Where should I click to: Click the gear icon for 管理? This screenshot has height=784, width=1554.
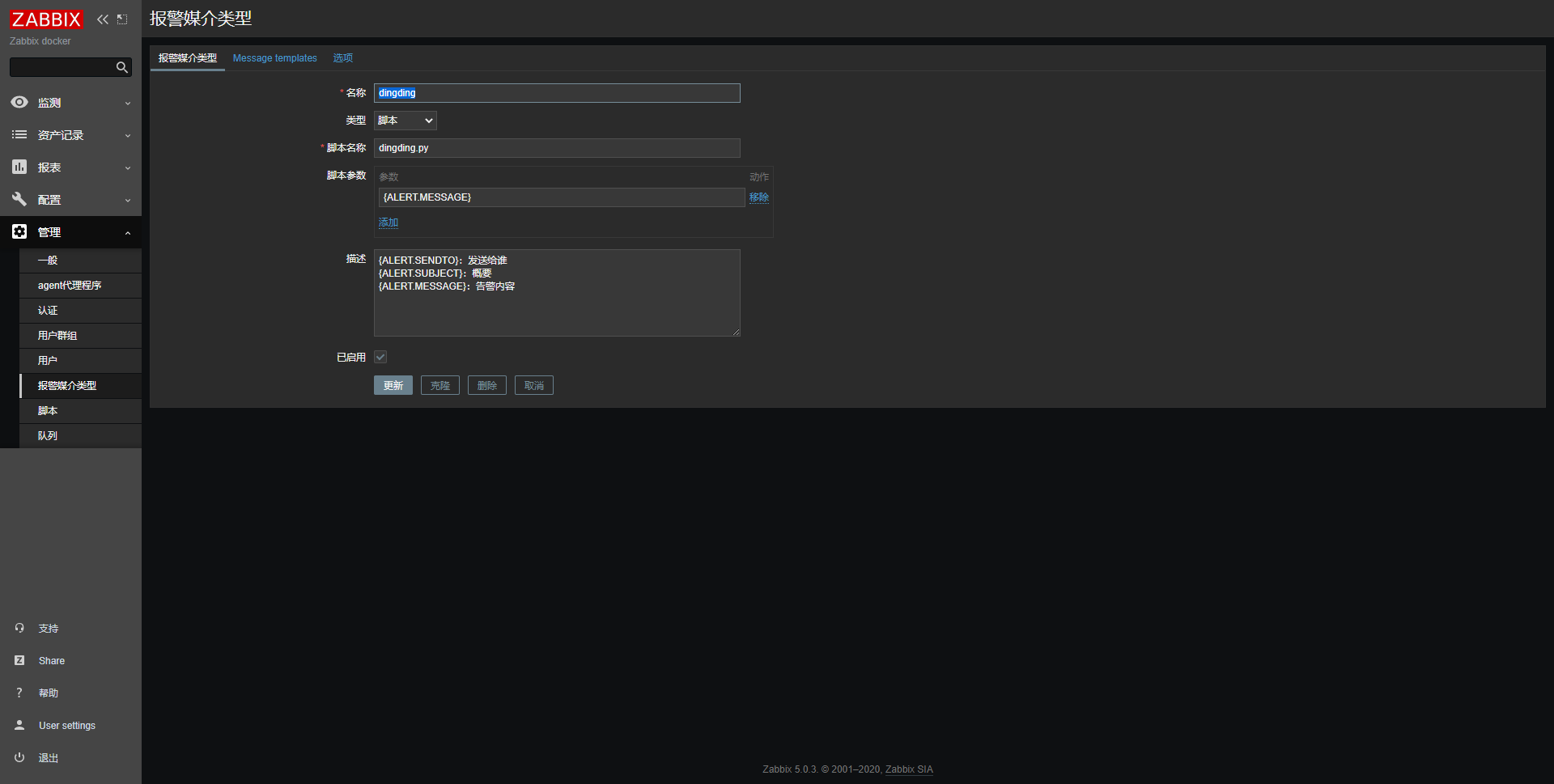coord(19,231)
